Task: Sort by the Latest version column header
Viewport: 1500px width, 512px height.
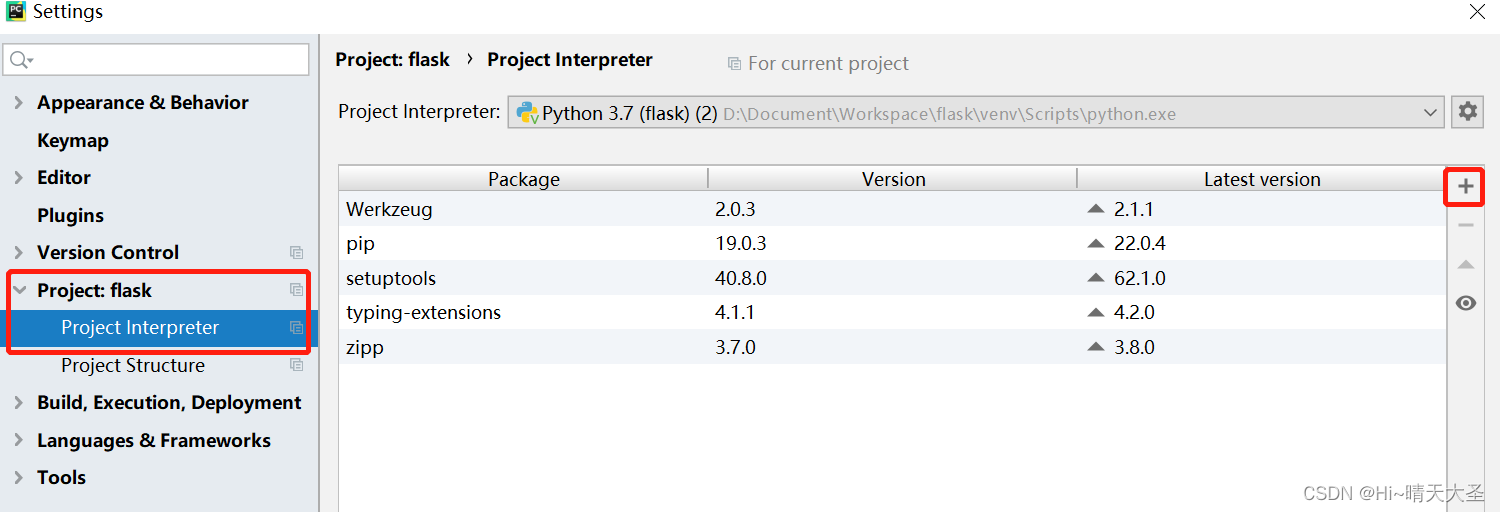Action: (1262, 179)
